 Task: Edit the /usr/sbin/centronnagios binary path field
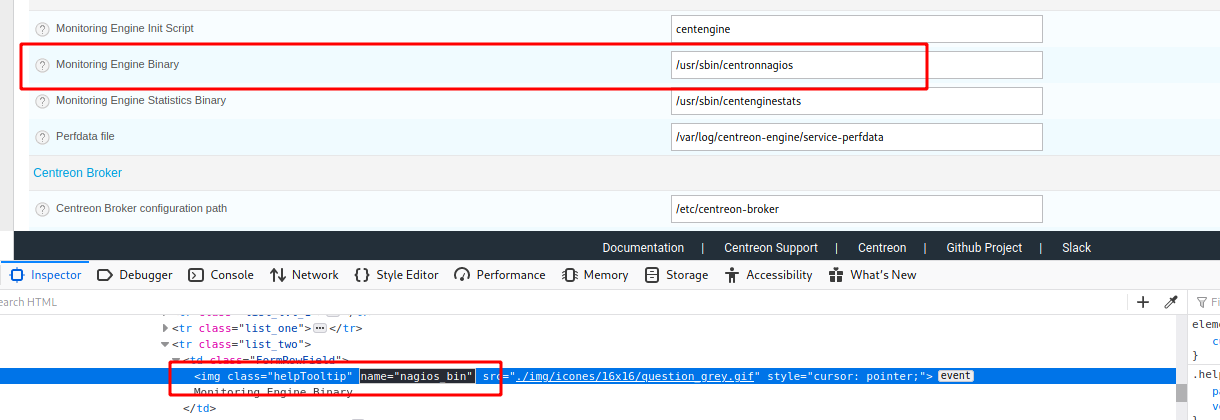pyautogui.click(x=857, y=65)
